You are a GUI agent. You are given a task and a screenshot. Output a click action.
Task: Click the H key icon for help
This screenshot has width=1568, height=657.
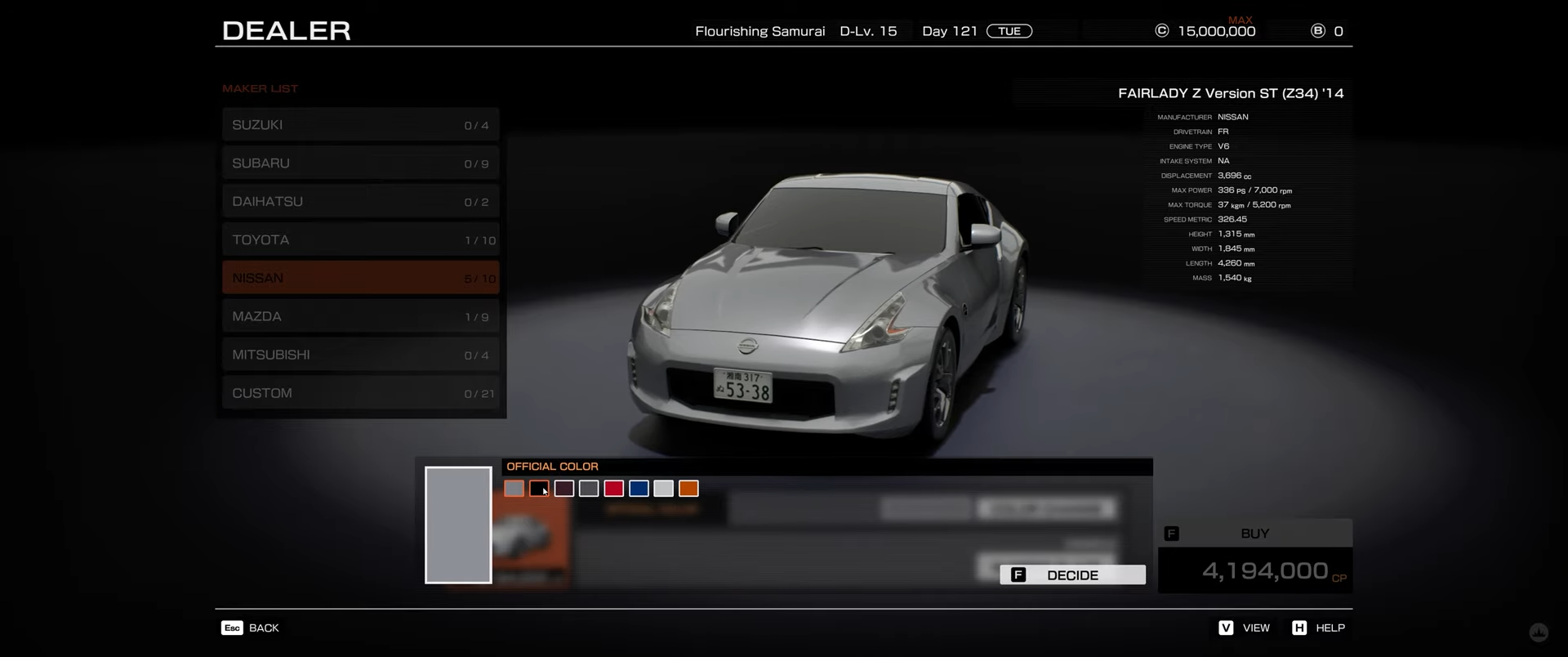tap(1299, 628)
